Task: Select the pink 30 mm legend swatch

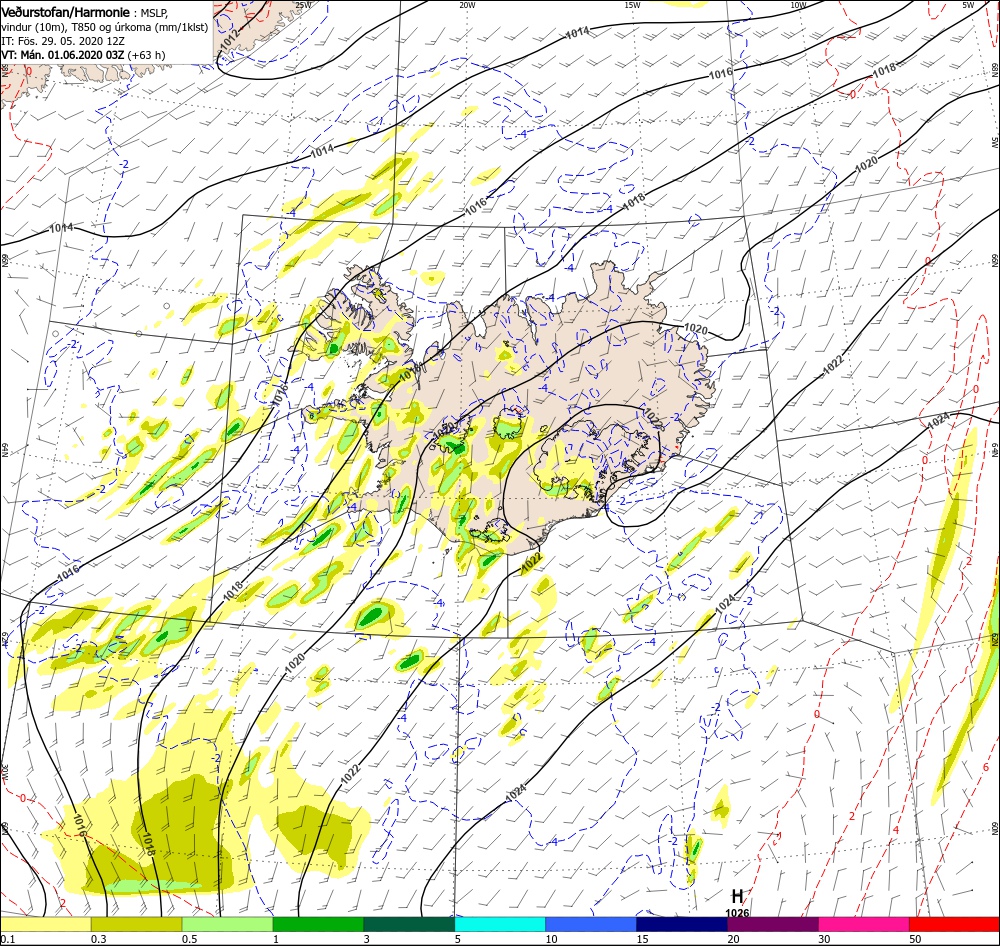Action: tap(864, 924)
